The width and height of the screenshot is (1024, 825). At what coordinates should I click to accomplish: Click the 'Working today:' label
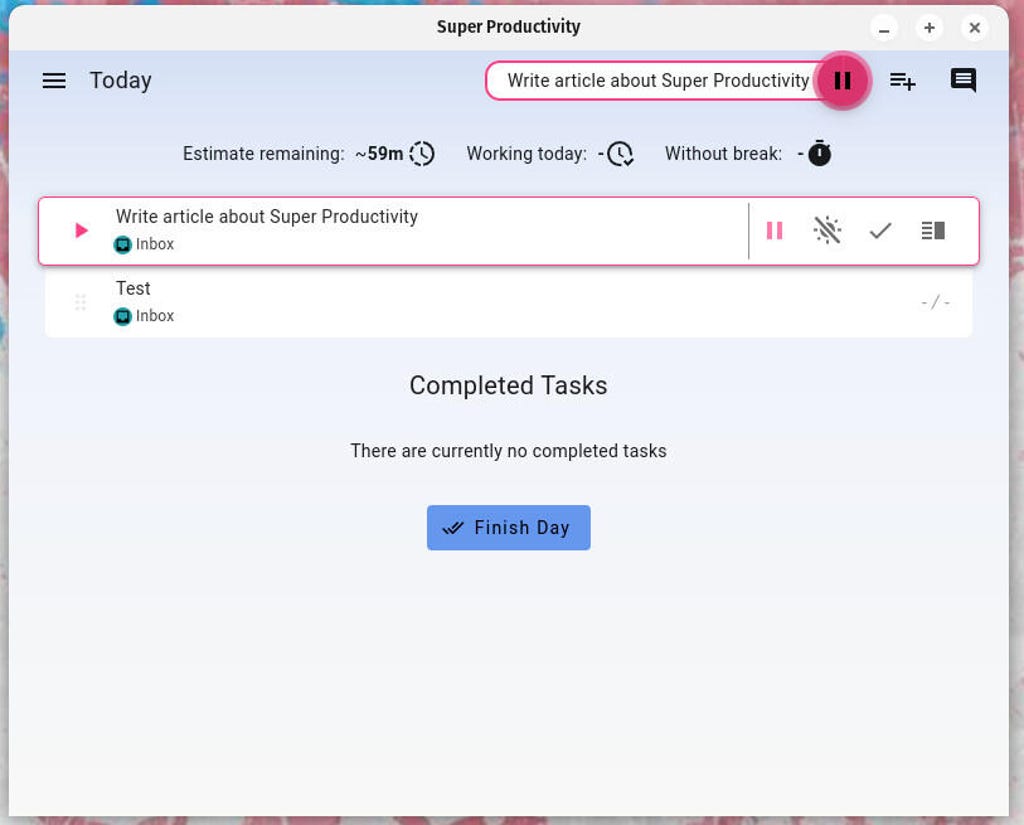pos(526,154)
